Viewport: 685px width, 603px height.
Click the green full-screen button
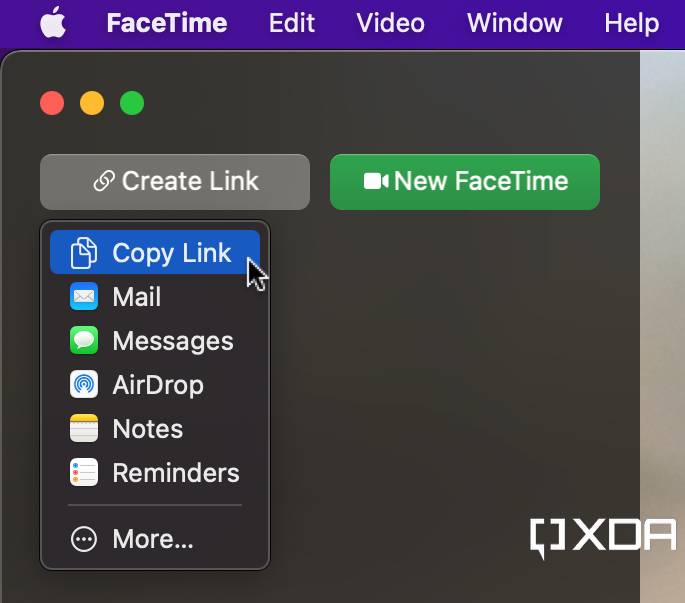coord(132,103)
